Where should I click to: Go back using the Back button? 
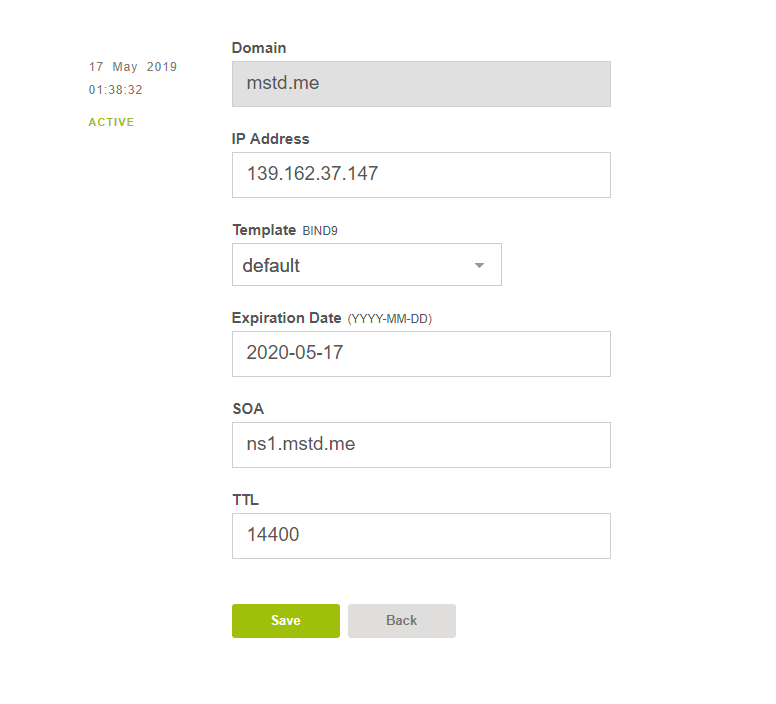click(x=402, y=621)
